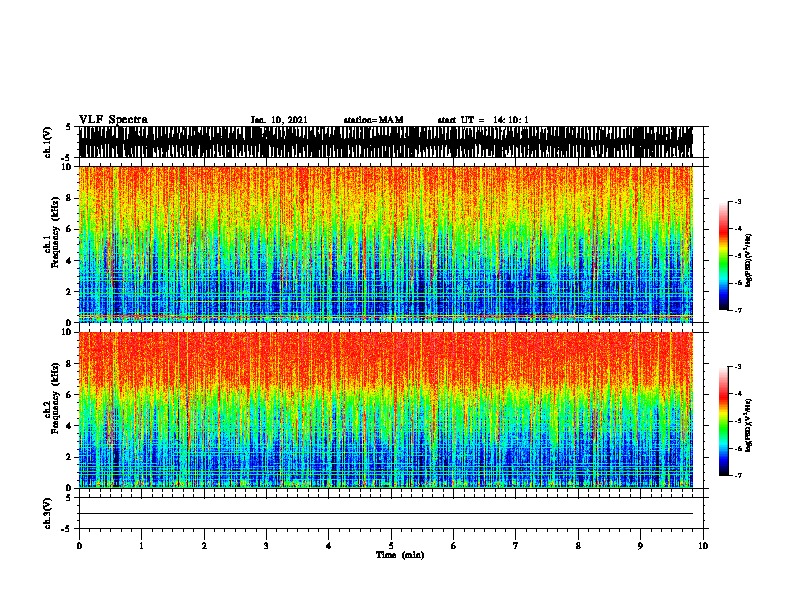Click the "station=MAM" header label
792x612 pixels.
(373, 120)
